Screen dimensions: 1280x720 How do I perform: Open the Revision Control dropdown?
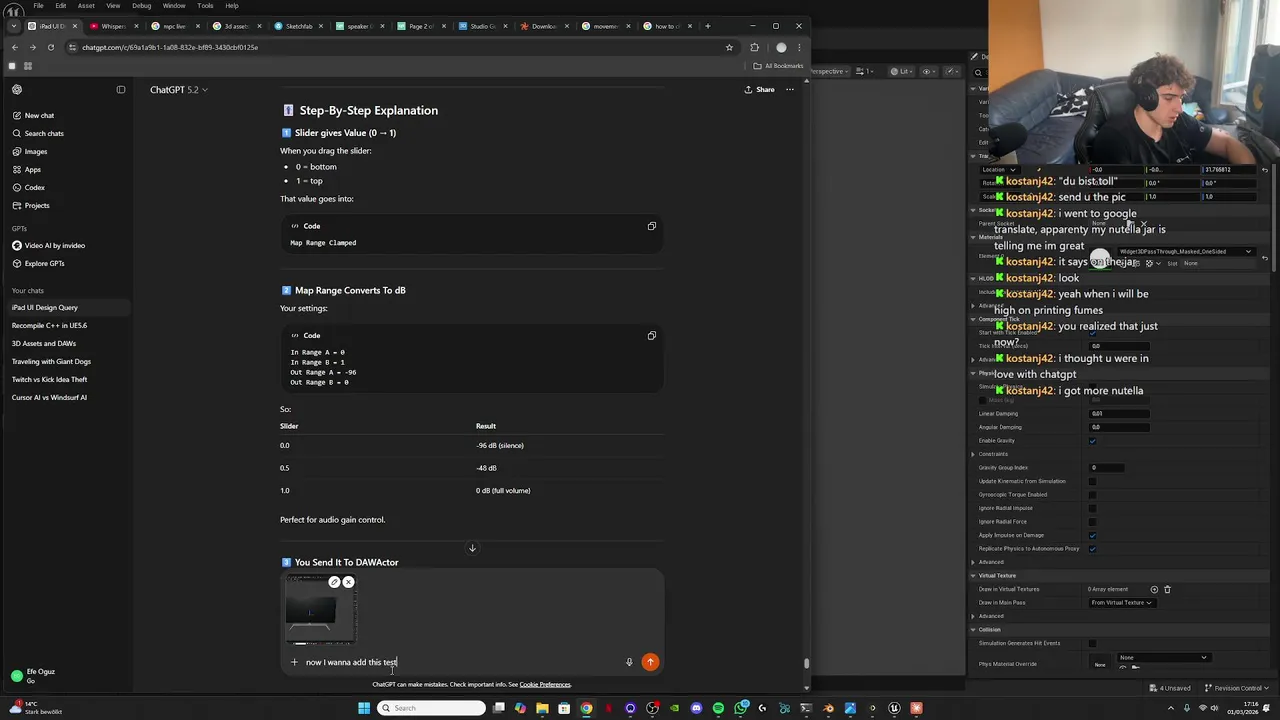[x=1238, y=688]
